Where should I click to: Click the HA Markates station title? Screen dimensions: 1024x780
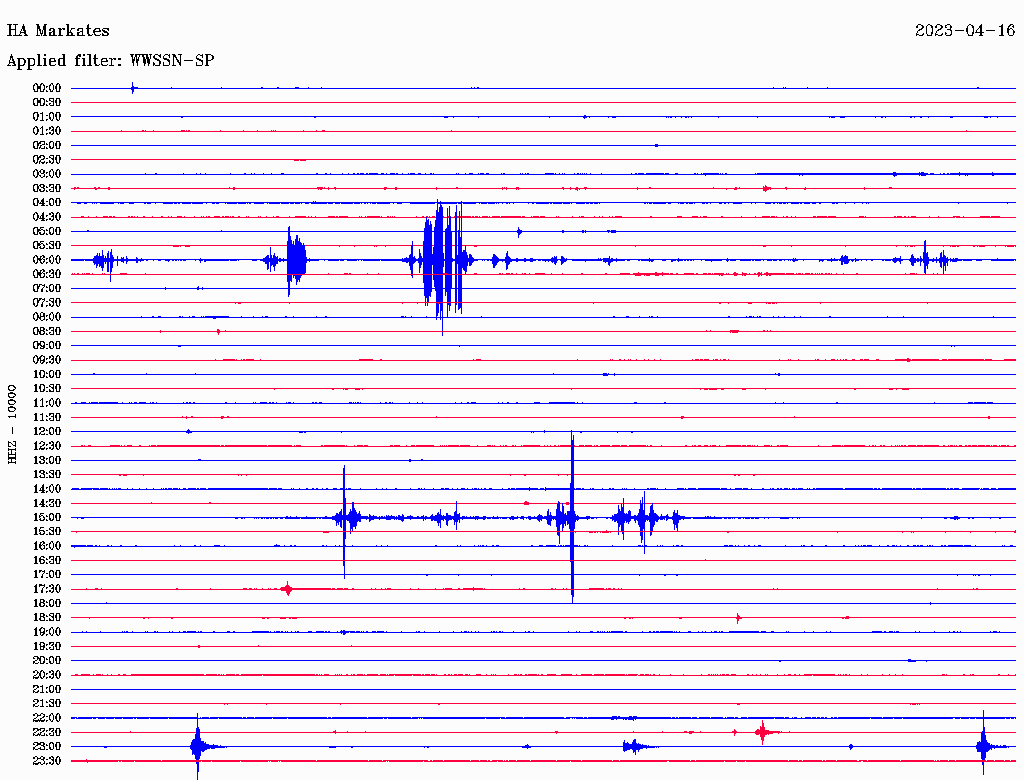pyautogui.click(x=58, y=31)
